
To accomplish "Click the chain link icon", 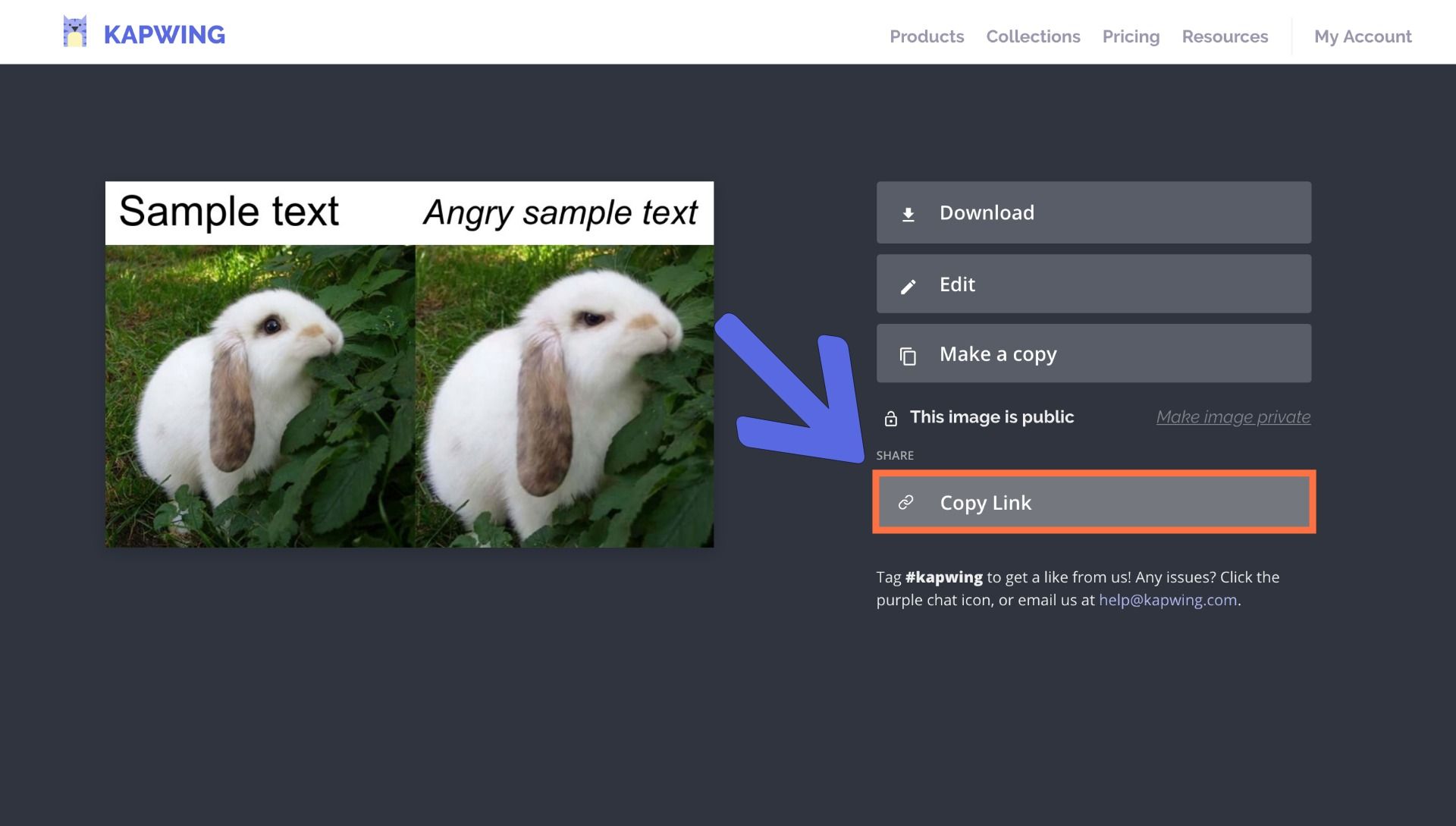I will click(x=905, y=503).
